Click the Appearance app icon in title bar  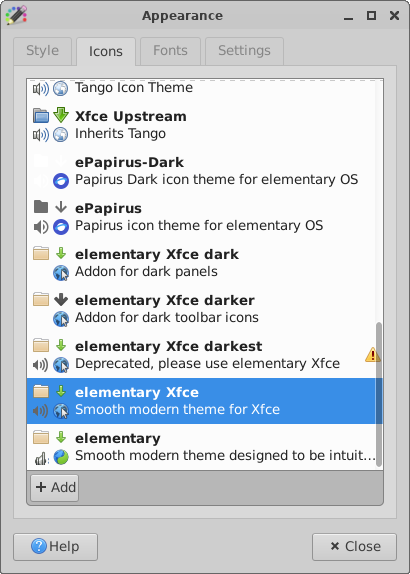[16, 15]
